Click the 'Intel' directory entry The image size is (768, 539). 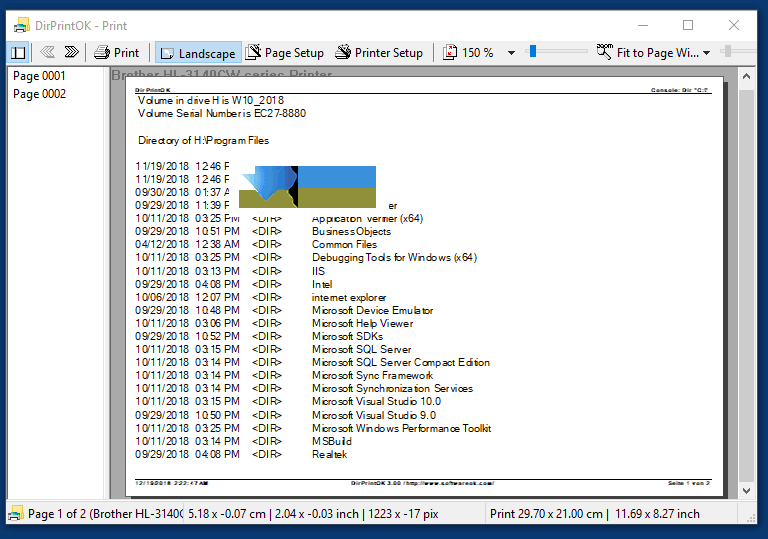(322, 285)
